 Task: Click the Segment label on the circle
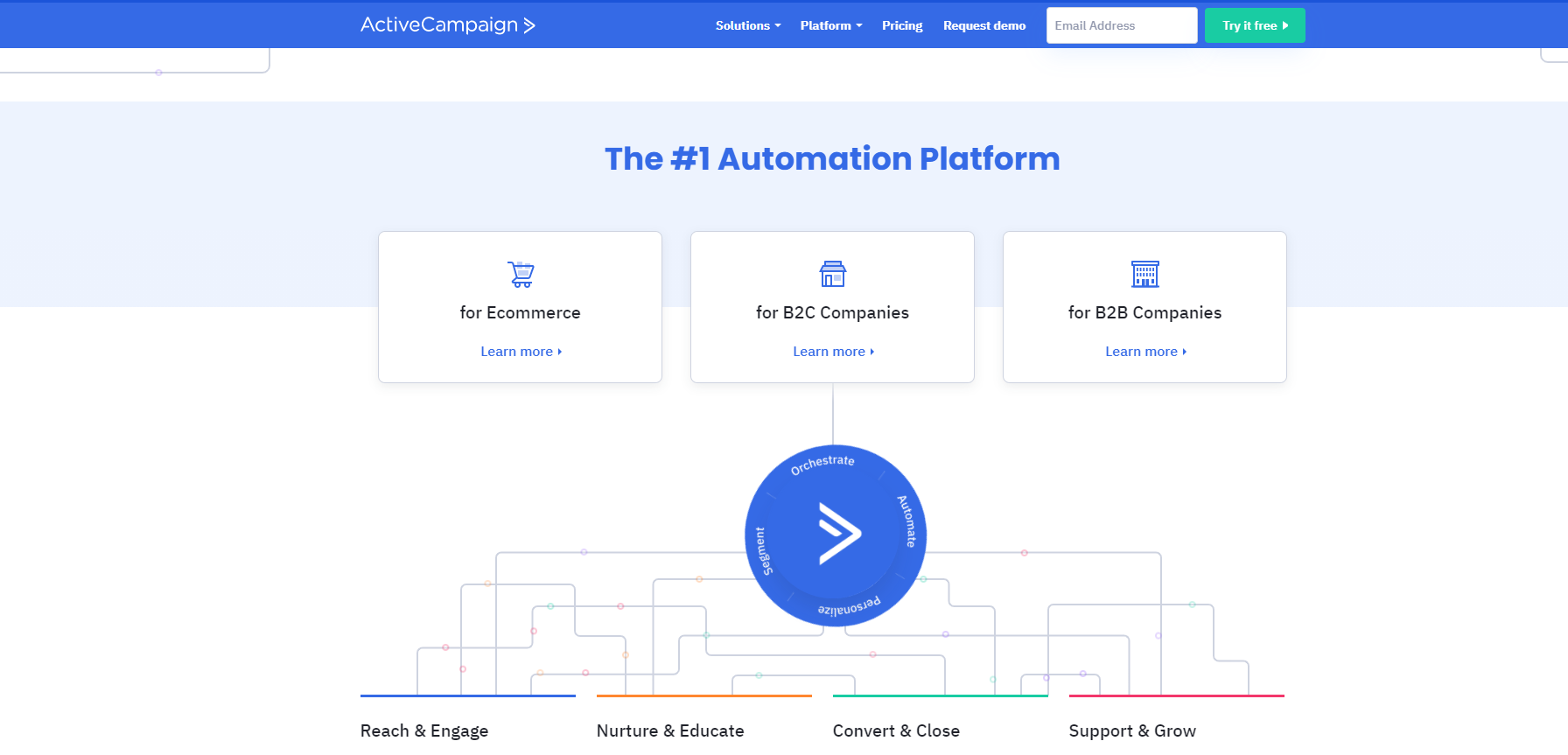coord(764,550)
